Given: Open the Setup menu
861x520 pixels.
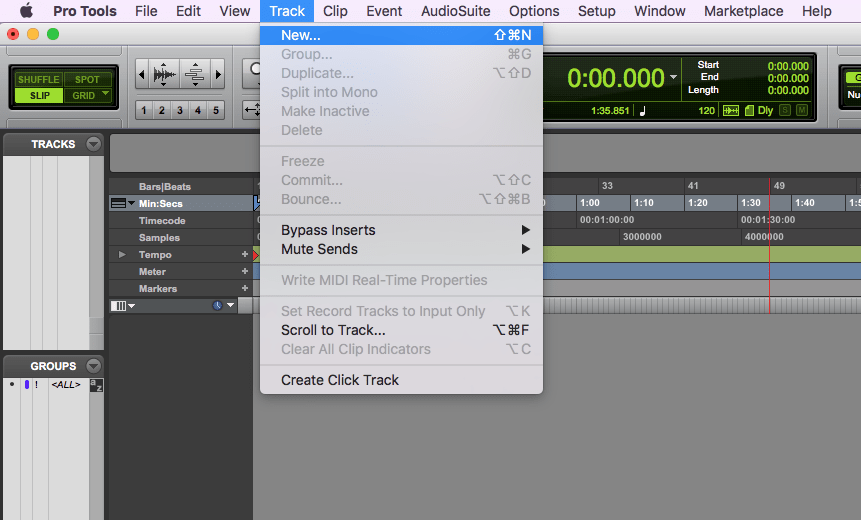Looking at the screenshot, I should 597,11.
